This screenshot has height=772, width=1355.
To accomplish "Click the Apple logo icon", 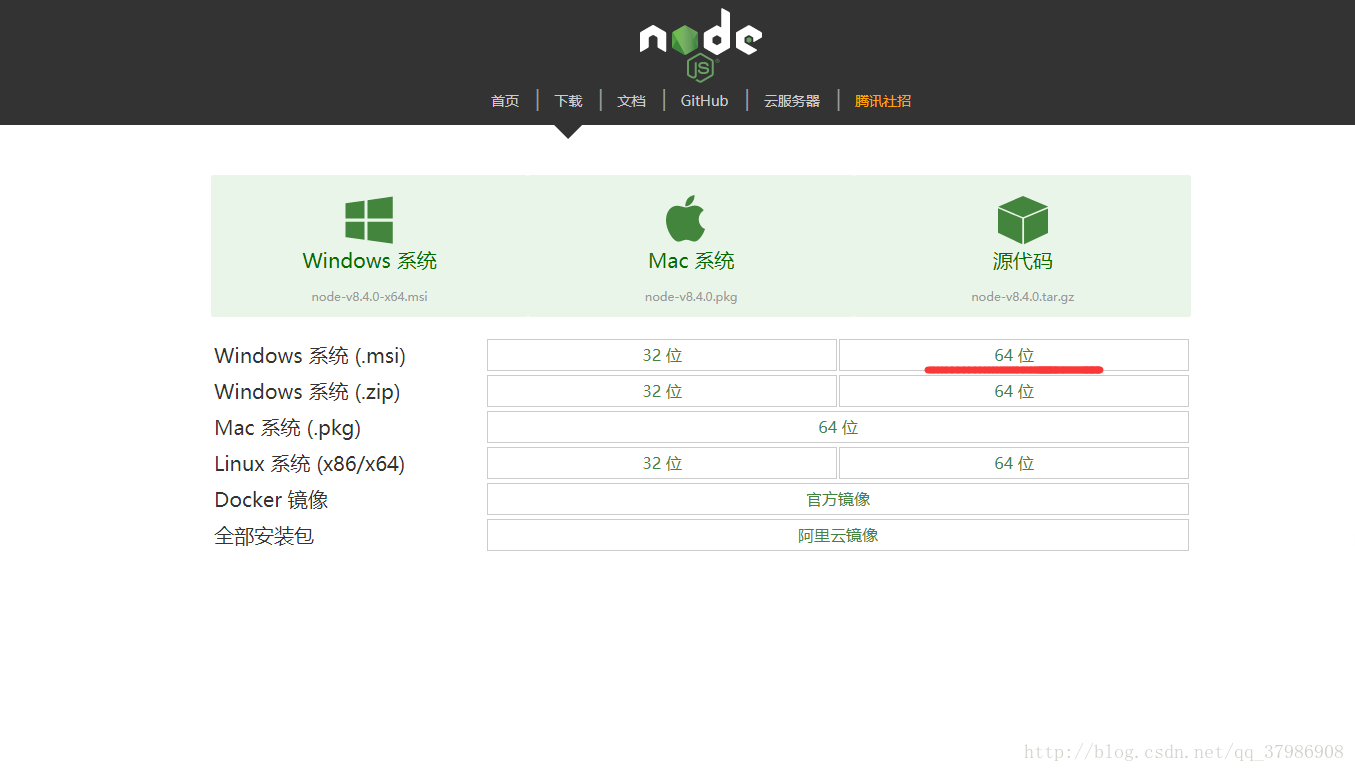I will click(x=686, y=219).
